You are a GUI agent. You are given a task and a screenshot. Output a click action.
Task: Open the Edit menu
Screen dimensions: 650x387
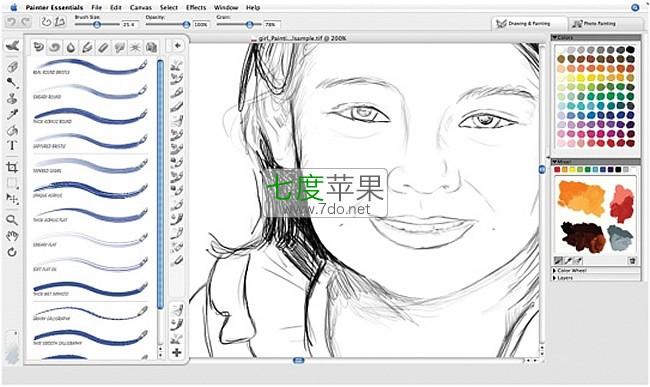[116, 7]
